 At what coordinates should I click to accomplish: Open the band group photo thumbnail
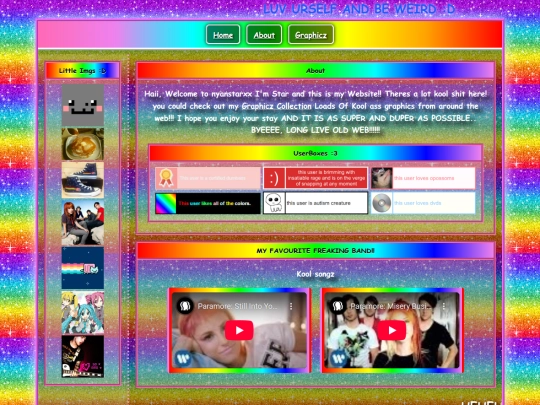83,223
